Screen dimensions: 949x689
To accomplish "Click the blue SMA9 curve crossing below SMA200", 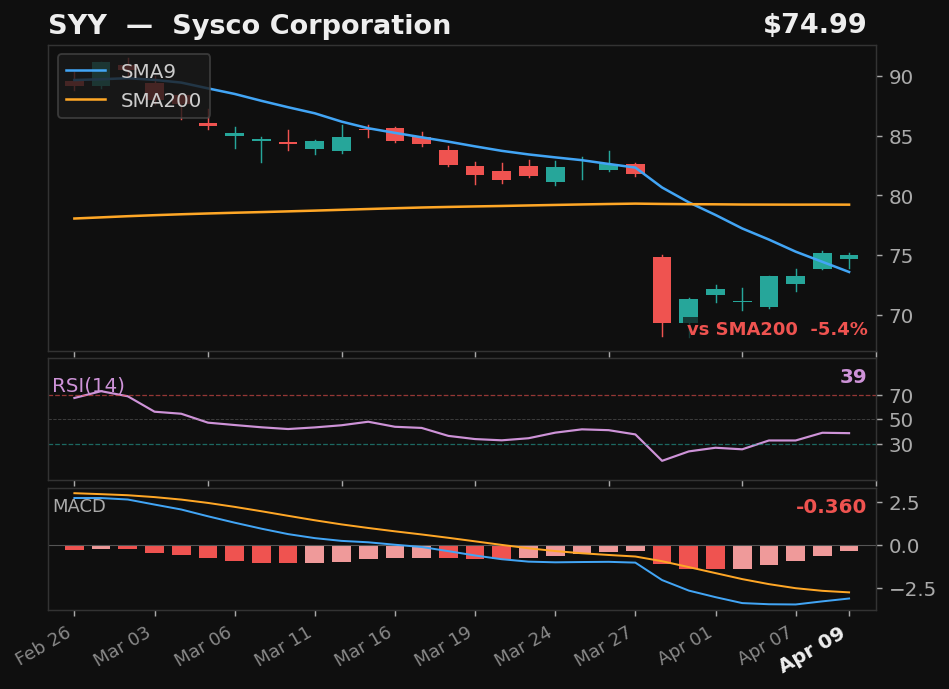I will [x=695, y=203].
